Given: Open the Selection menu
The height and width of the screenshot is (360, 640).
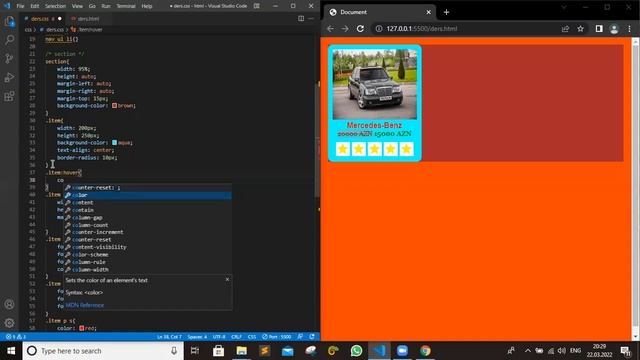Looking at the screenshot, I should point(55,6).
